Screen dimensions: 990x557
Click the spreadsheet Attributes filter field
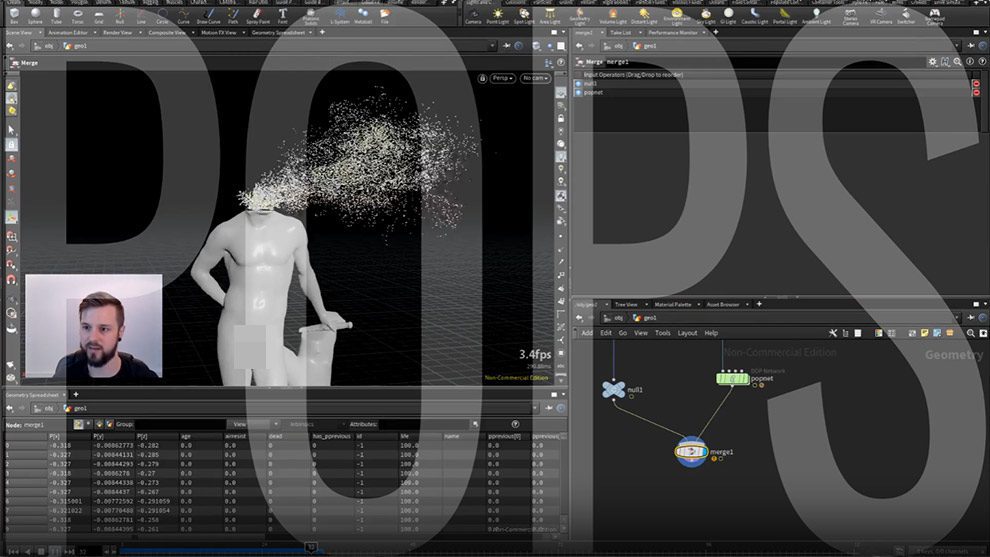[424, 424]
